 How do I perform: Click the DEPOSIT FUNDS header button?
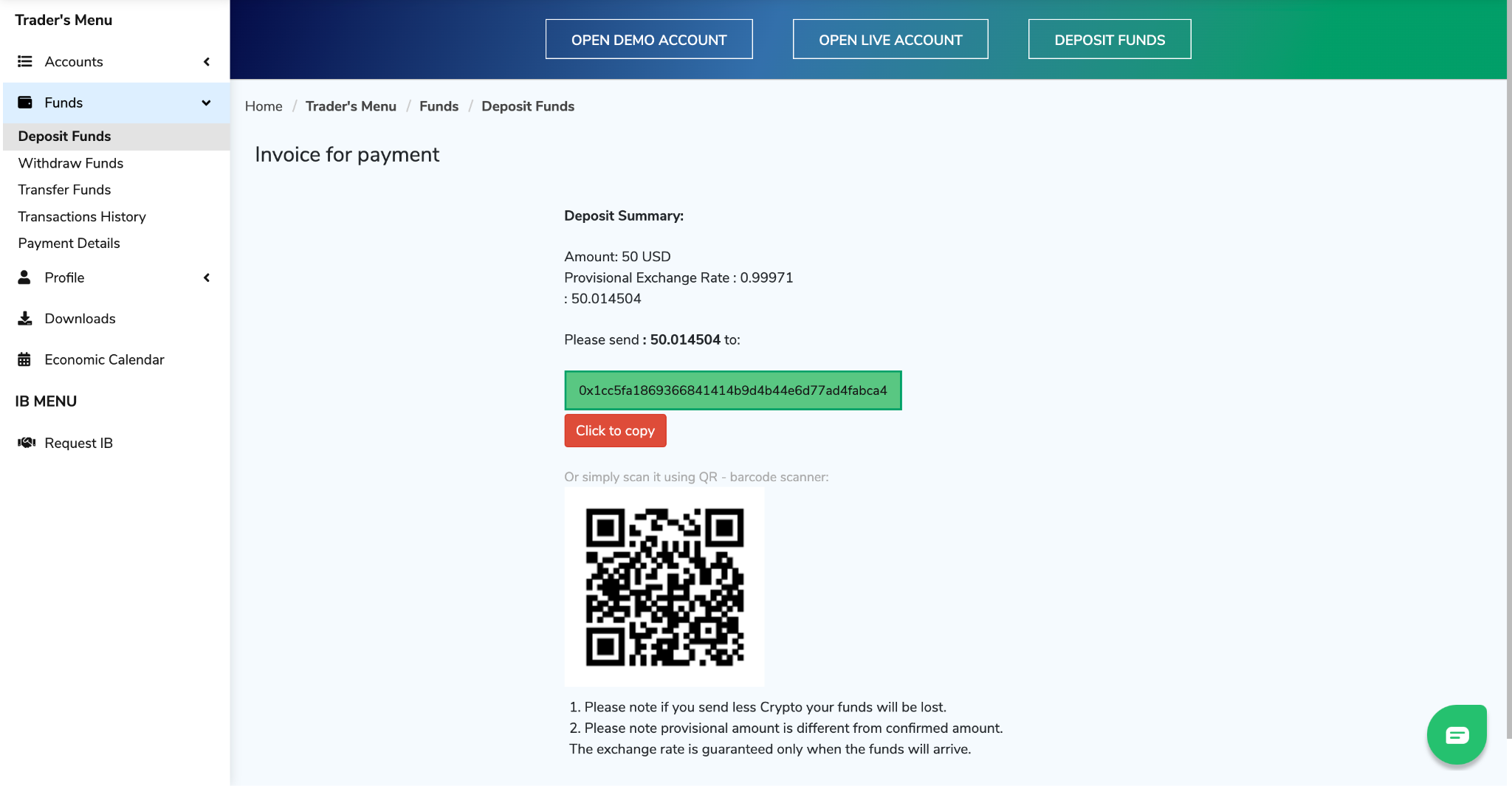pos(1110,39)
